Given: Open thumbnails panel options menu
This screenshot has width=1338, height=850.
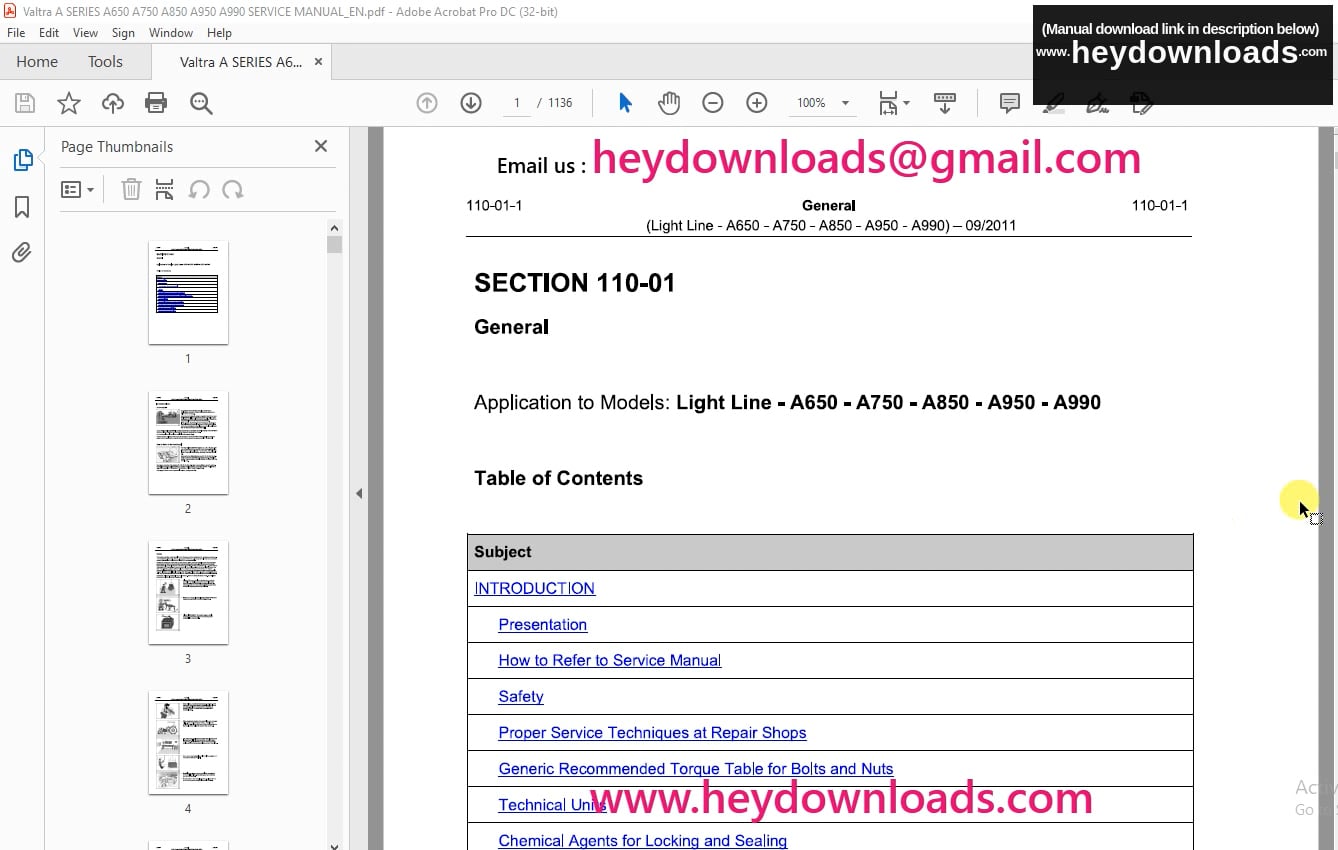Looking at the screenshot, I should (x=77, y=189).
